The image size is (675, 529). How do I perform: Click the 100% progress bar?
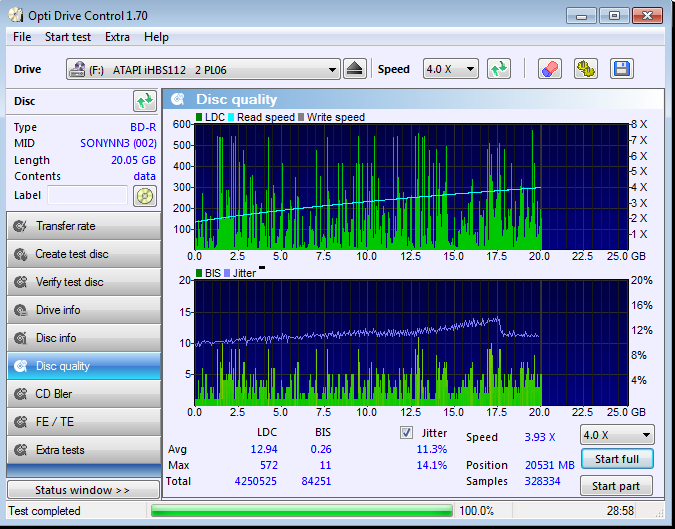(x=302, y=511)
